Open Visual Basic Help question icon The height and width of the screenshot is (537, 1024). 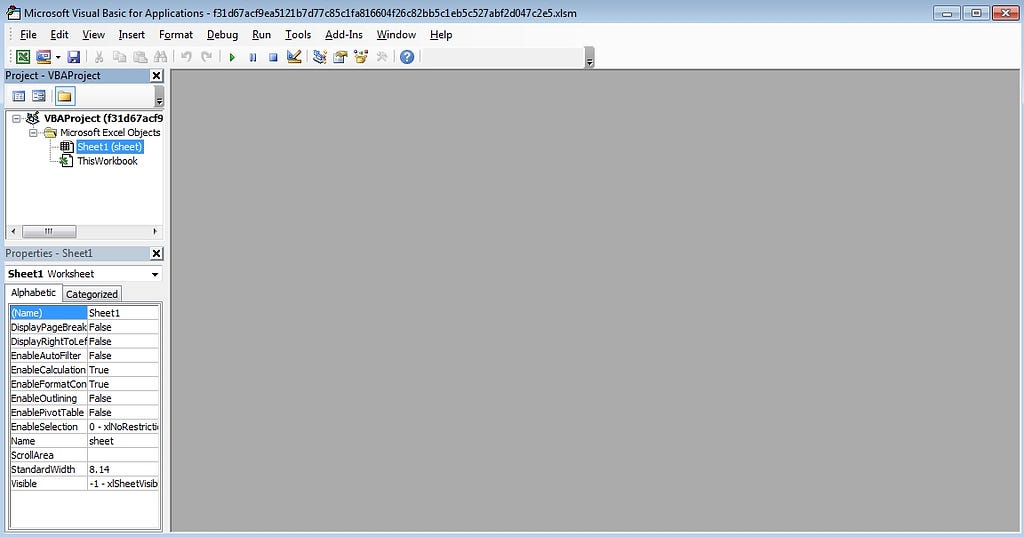[407, 57]
